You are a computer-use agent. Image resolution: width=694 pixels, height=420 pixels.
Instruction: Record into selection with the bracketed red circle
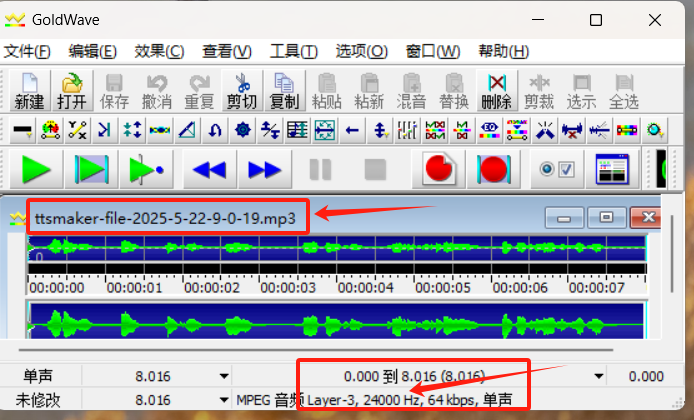pos(494,170)
